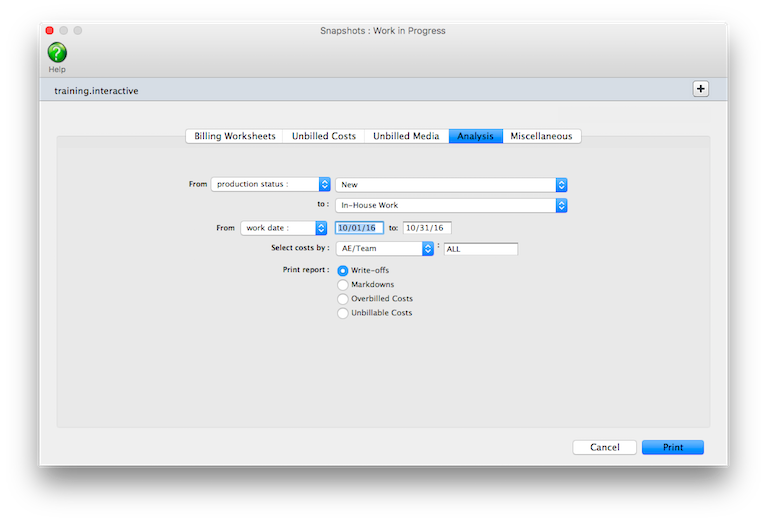Switch to the Billing Worksheets tab

[234, 136]
